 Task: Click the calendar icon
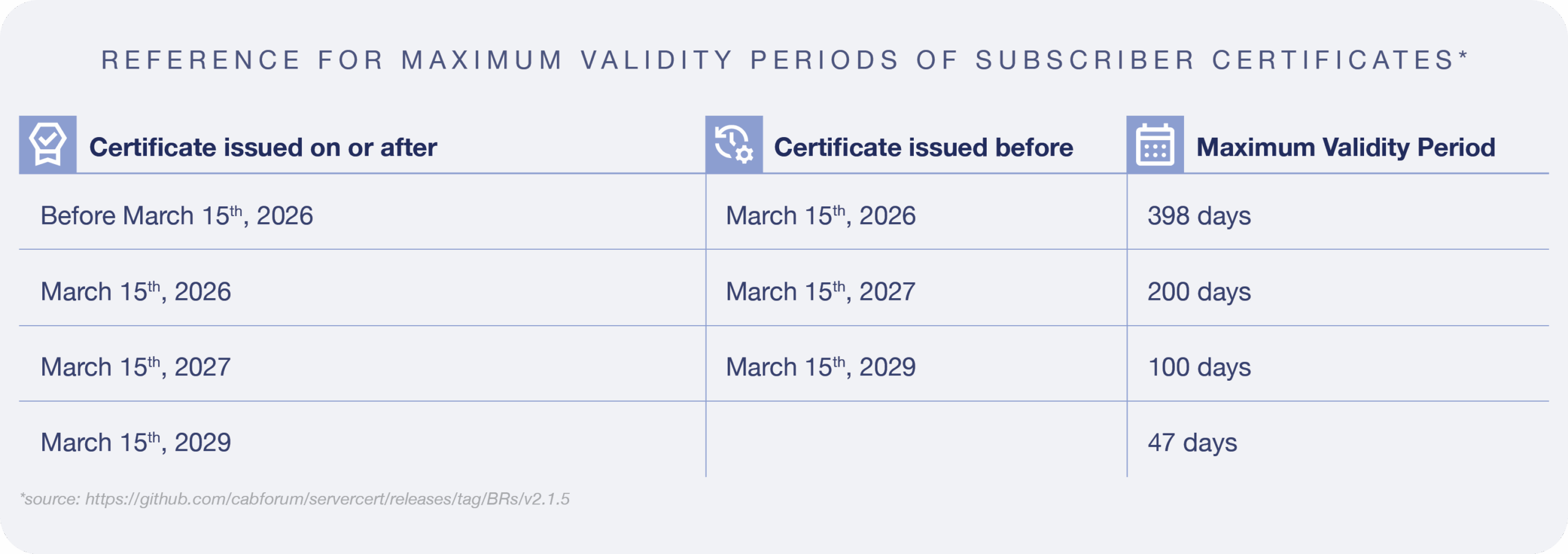(x=1155, y=144)
